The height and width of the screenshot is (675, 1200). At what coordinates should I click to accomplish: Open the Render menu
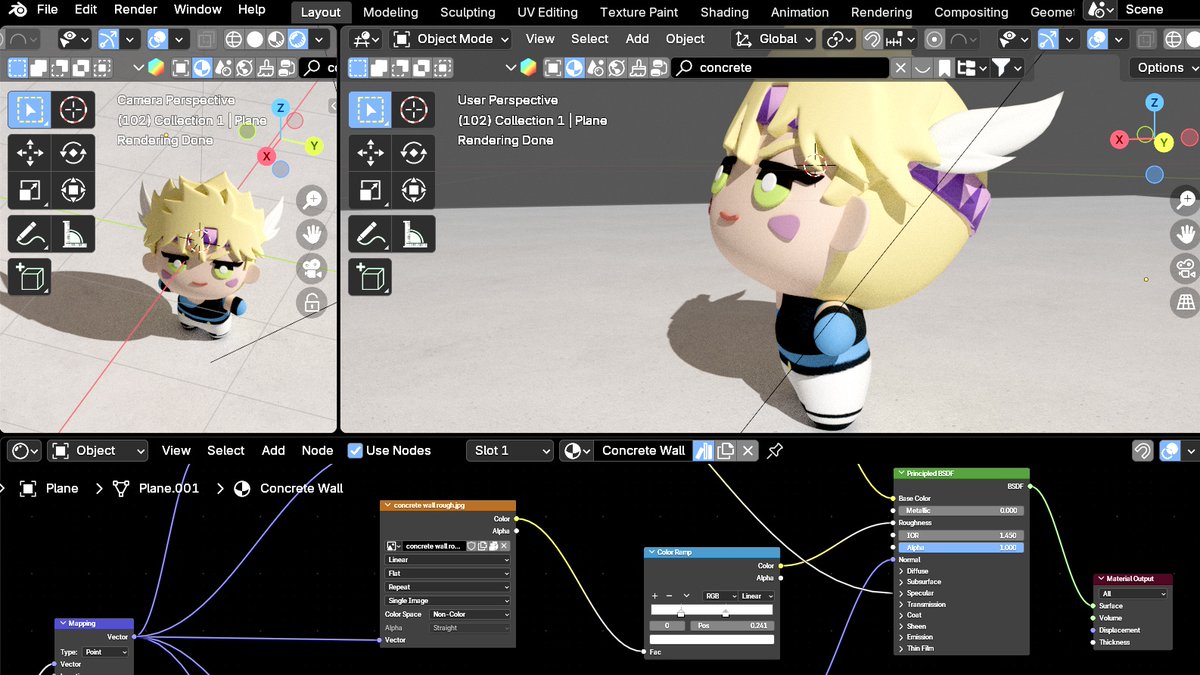[x=135, y=10]
